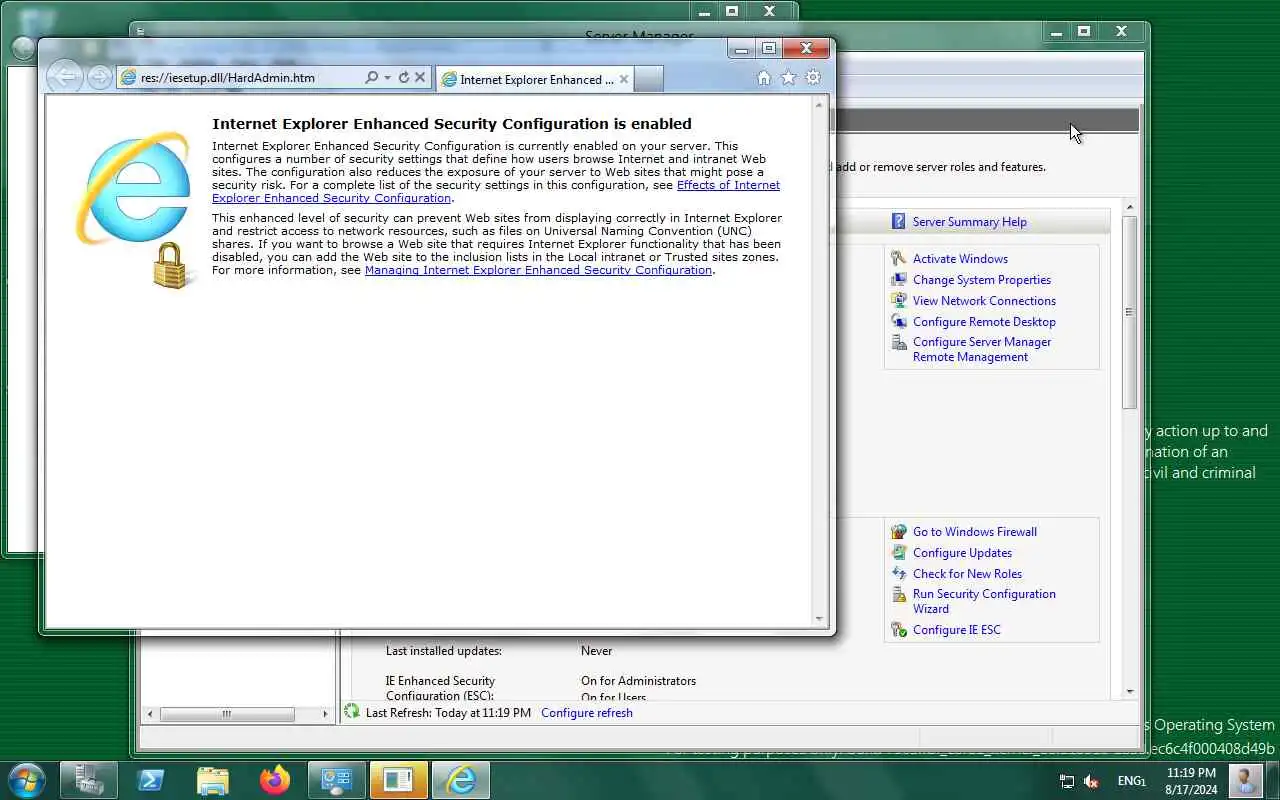1280x800 pixels.
Task: Click the user picture icon in the taskbar
Action: [x=1245, y=780]
